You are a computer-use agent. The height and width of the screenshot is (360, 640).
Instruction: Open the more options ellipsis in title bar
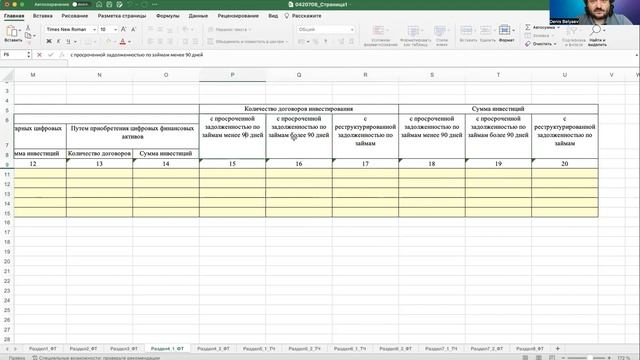(x=155, y=4)
